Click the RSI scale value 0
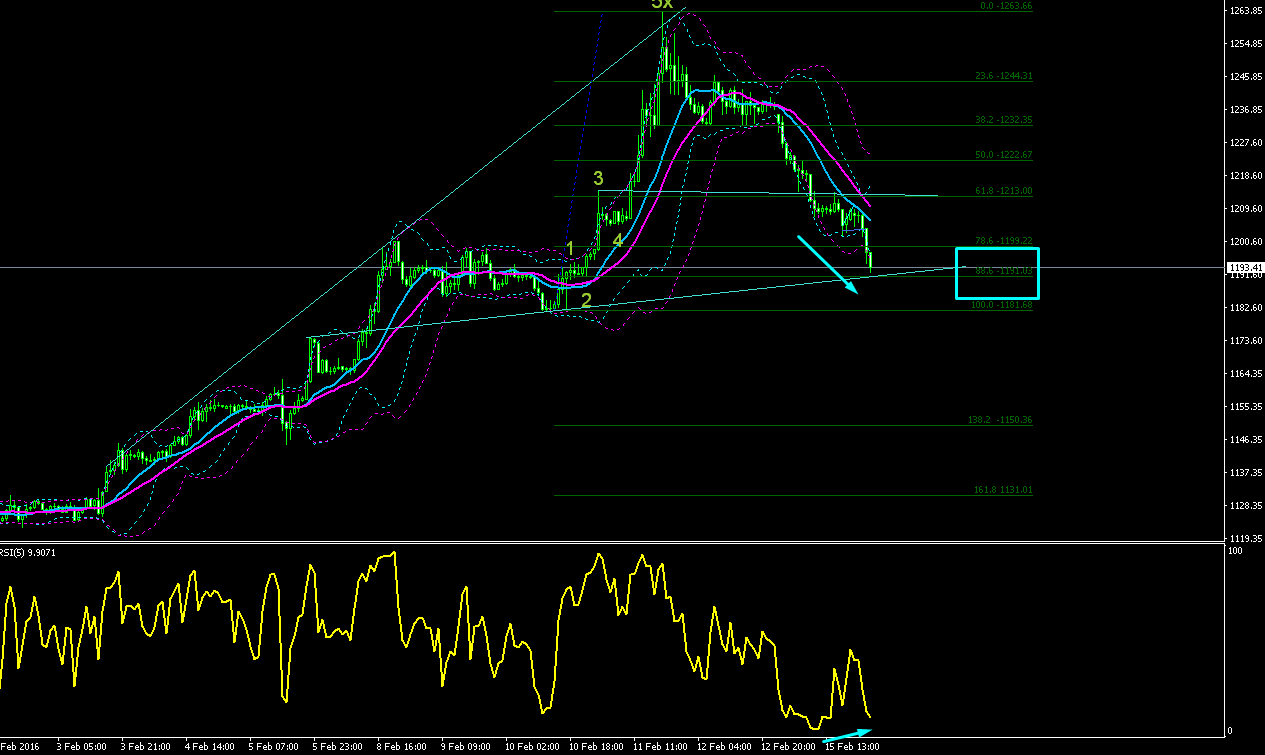Viewport: 1265px width, 755px height. coord(1231,732)
